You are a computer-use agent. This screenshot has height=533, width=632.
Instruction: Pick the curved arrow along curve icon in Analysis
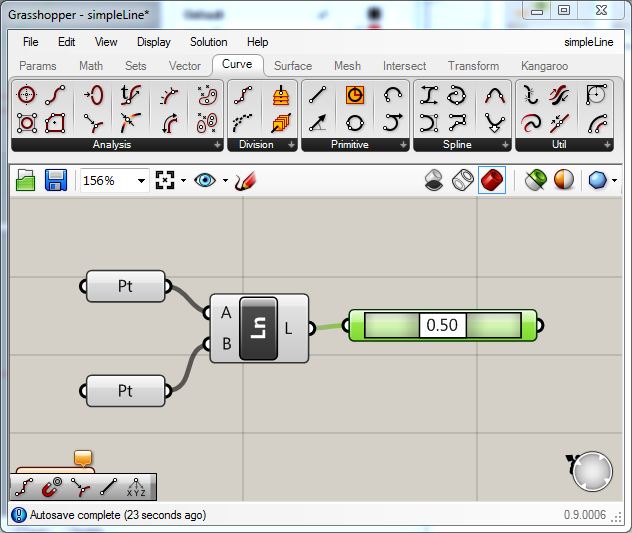pos(169,123)
